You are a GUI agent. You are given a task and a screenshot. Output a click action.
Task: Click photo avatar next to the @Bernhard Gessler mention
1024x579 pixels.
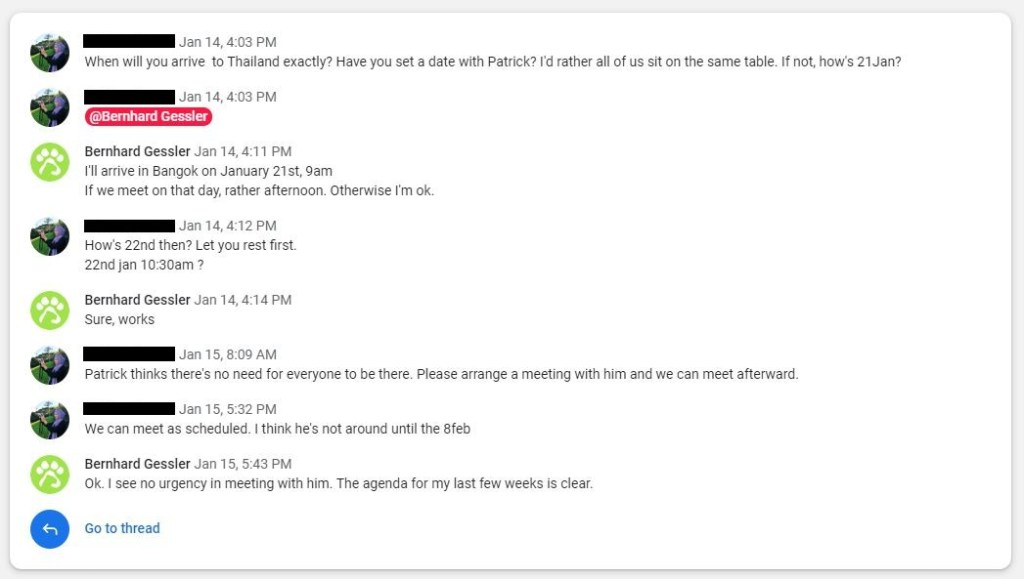[50, 107]
